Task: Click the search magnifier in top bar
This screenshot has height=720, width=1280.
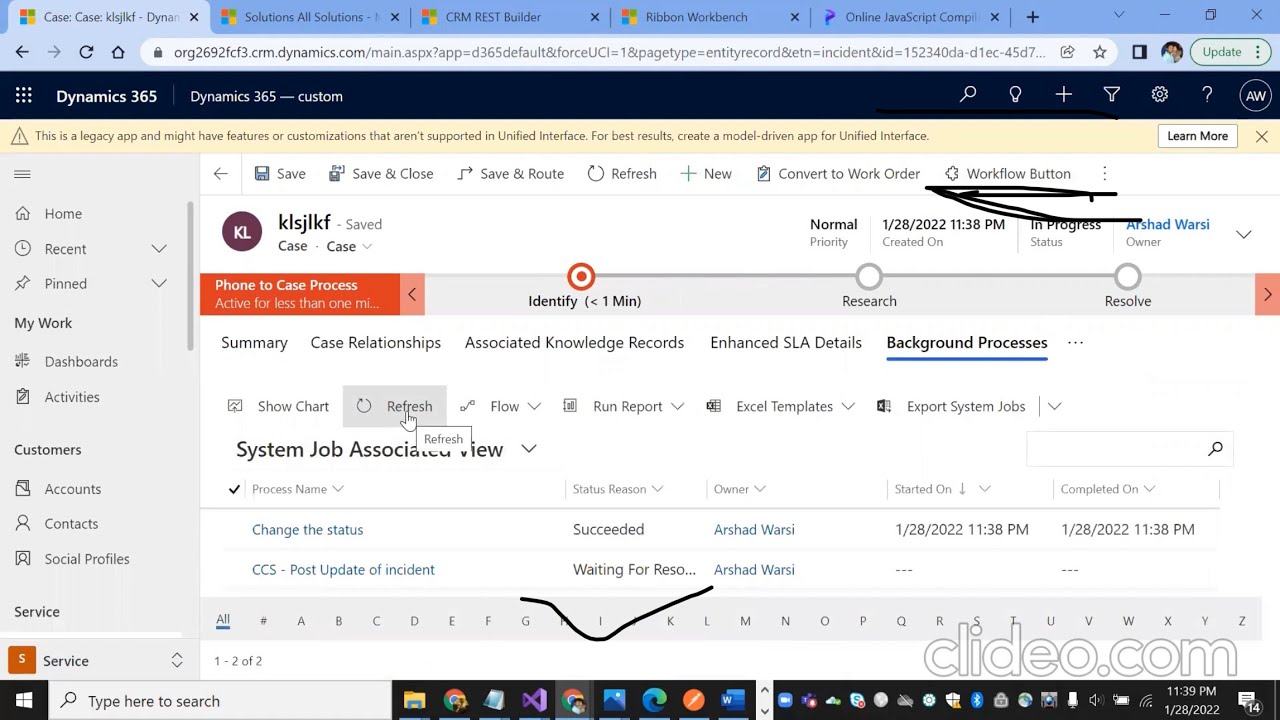Action: (x=967, y=95)
